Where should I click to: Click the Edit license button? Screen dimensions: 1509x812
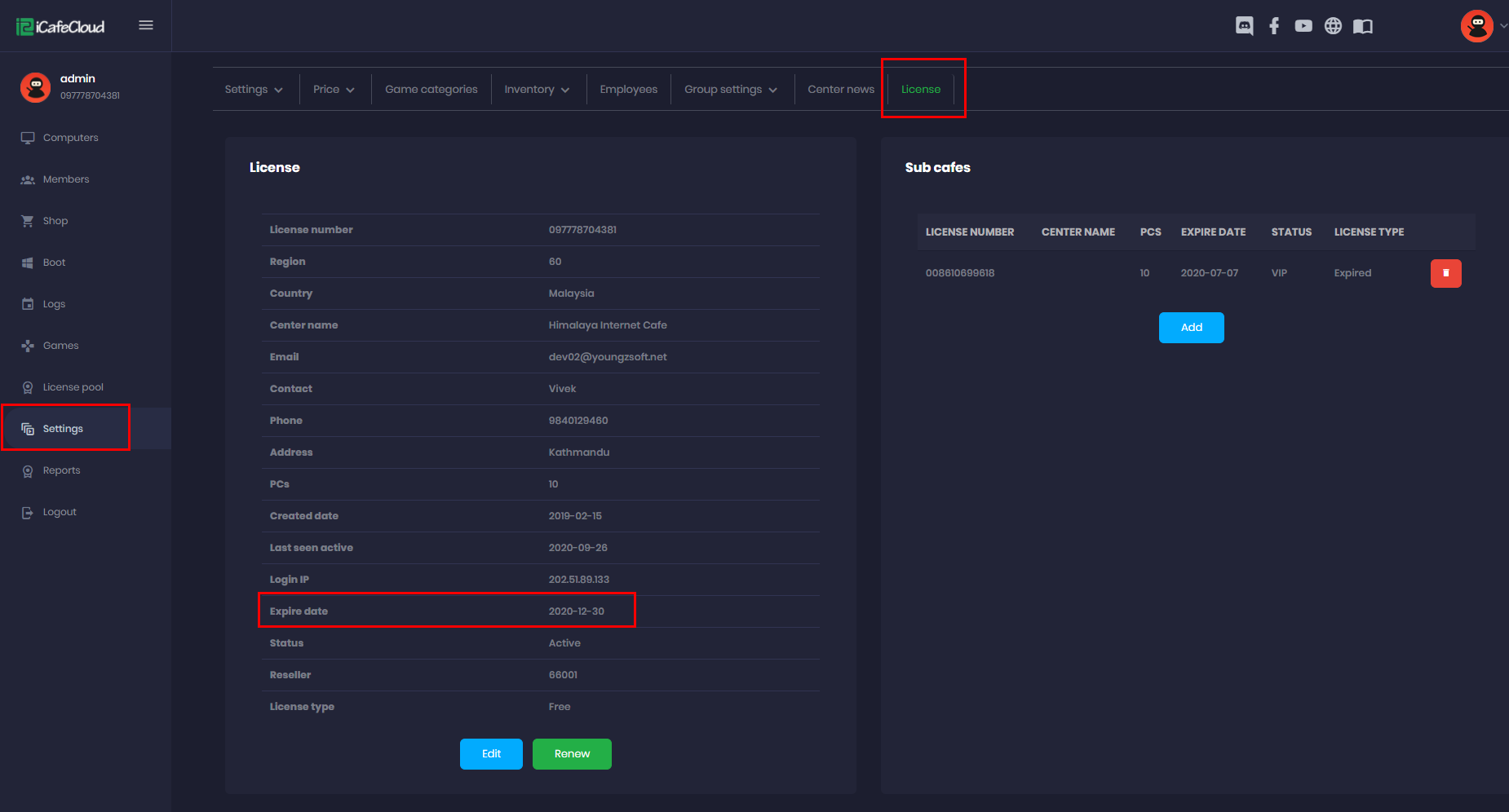click(x=491, y=754)
